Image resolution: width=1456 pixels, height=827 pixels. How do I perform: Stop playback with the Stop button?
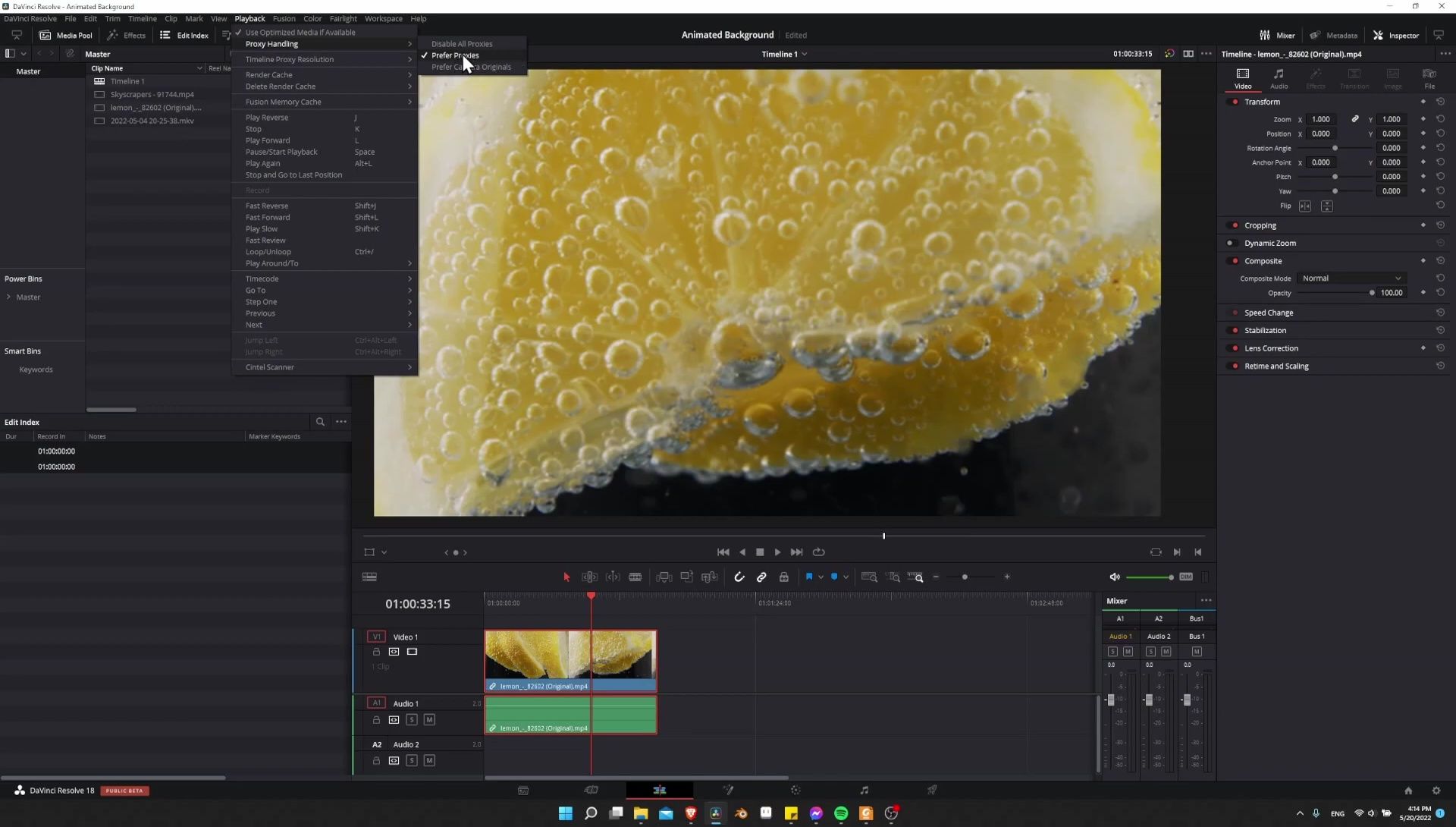coord(760,552)
